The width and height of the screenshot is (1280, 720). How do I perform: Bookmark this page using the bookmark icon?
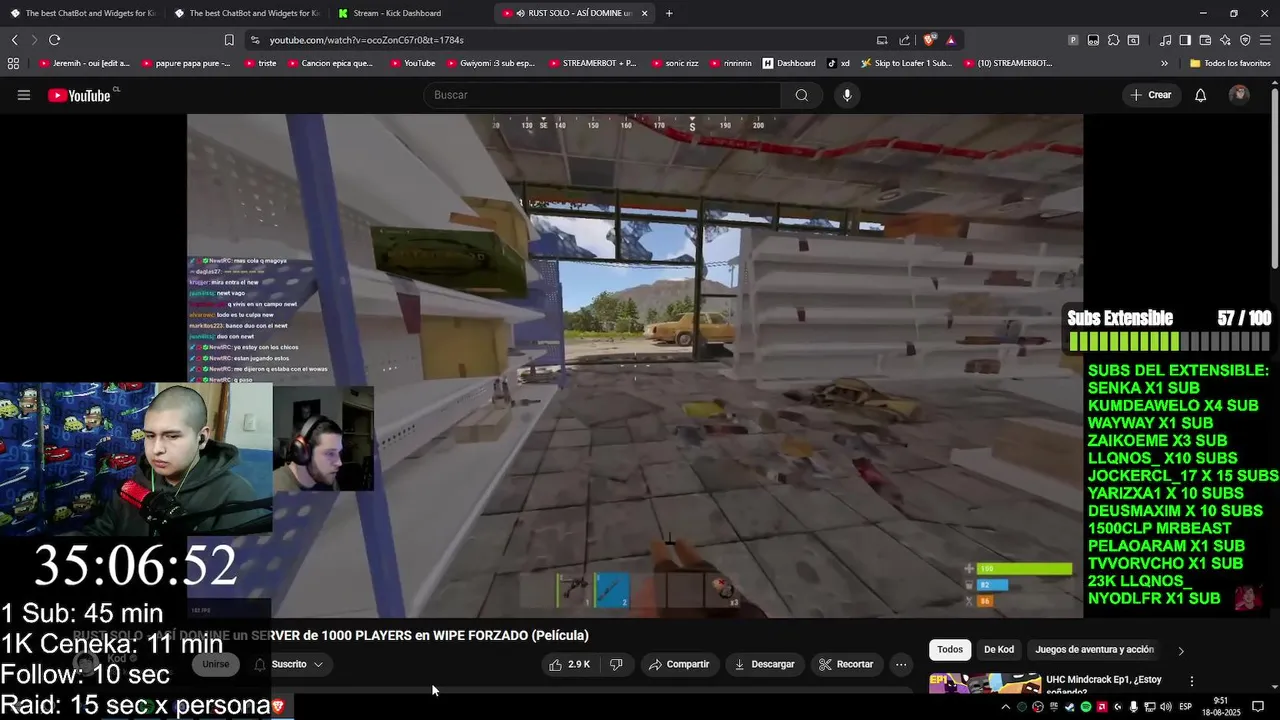pos(229,40)
